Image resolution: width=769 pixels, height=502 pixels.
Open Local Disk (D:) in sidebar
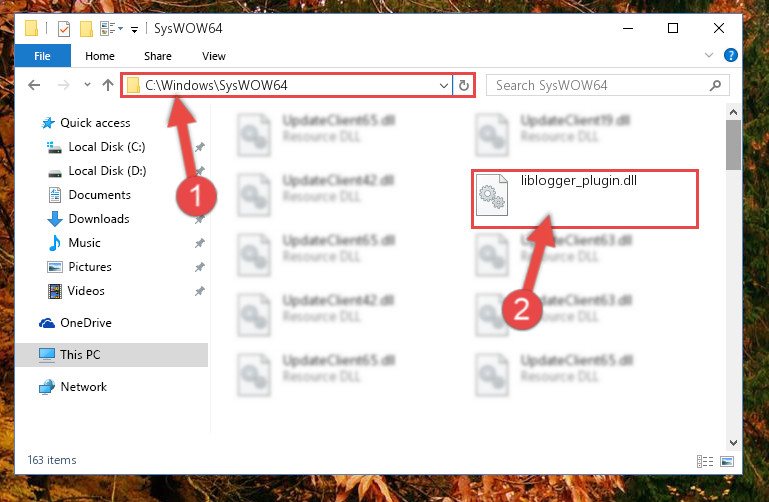click(x=107, y=171)
